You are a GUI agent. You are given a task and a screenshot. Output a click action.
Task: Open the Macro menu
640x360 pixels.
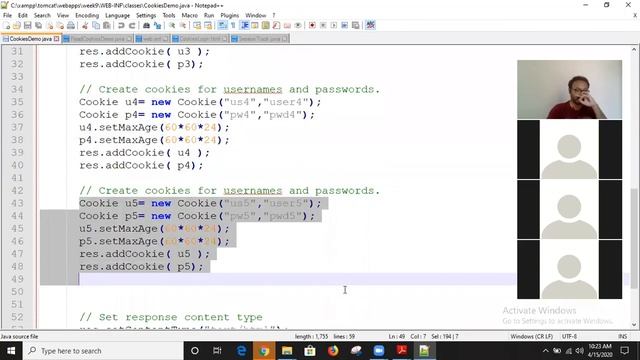click(x=189, y=15)
